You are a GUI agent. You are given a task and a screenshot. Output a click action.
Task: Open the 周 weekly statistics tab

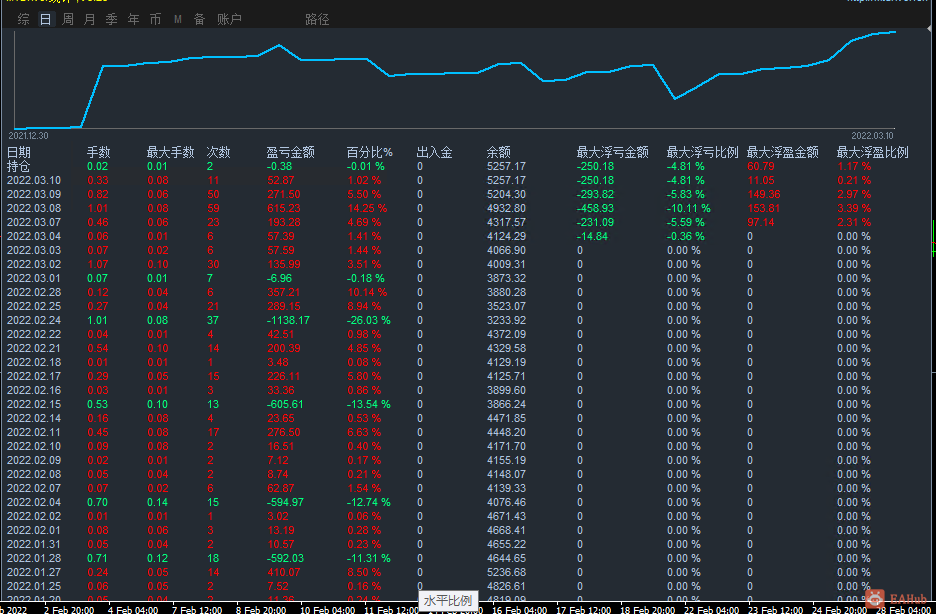68,20
